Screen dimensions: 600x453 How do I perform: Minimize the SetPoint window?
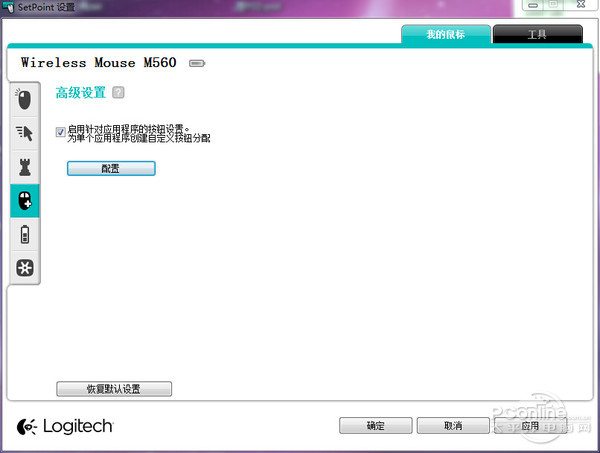coord(533,5)
